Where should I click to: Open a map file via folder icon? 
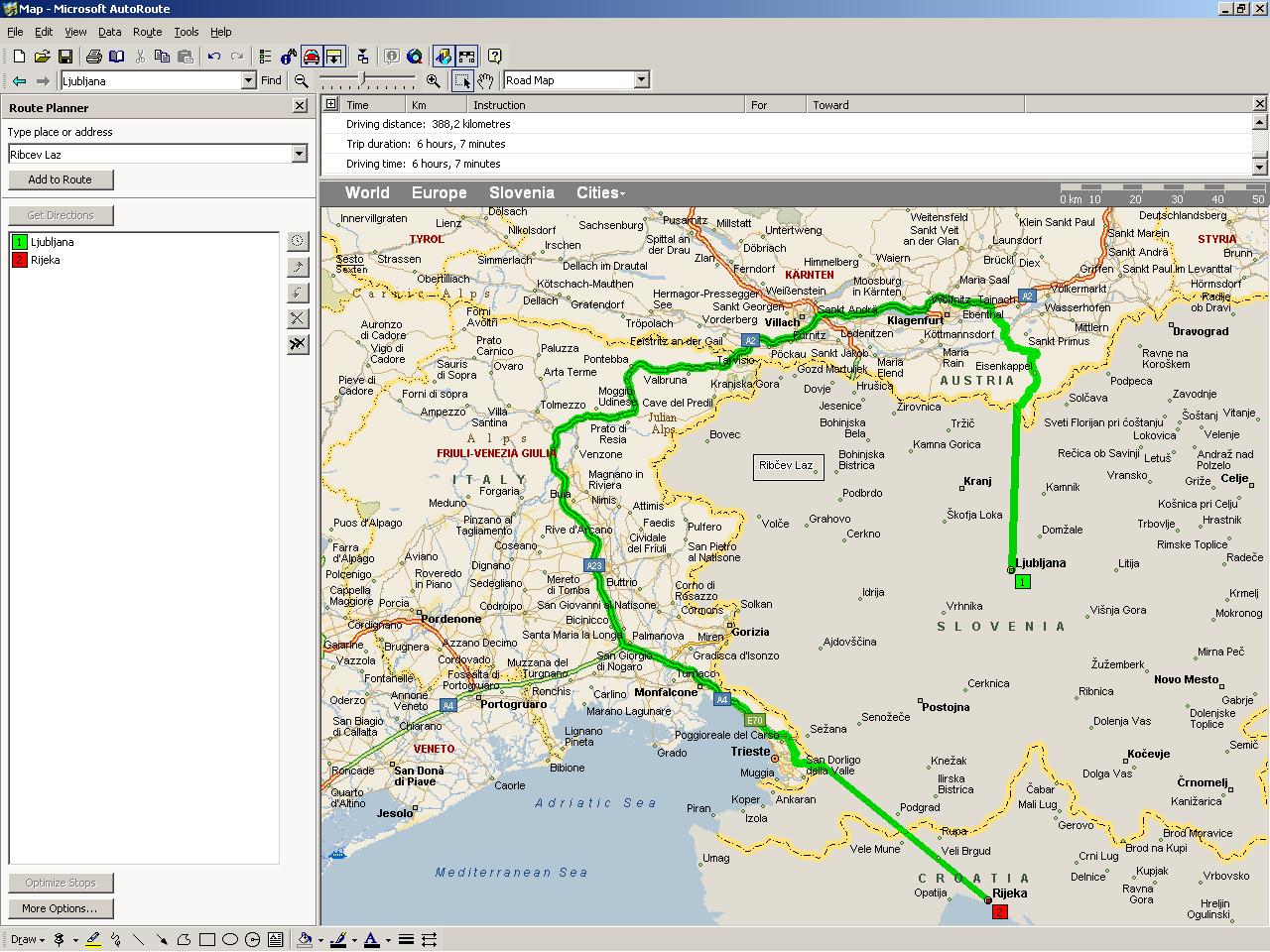[42, 57]
